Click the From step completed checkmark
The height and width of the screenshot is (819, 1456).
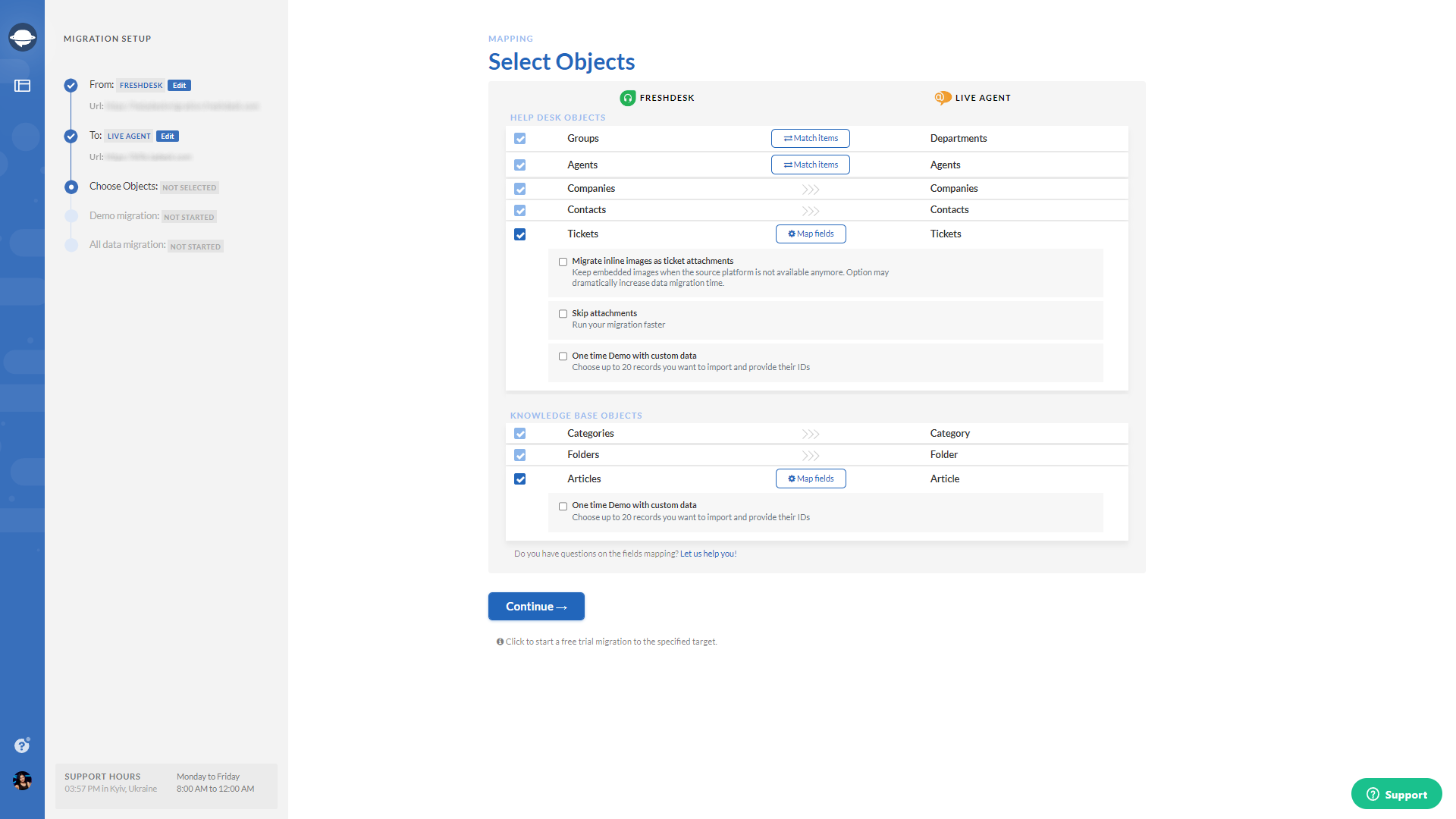[x=71, y=85]
